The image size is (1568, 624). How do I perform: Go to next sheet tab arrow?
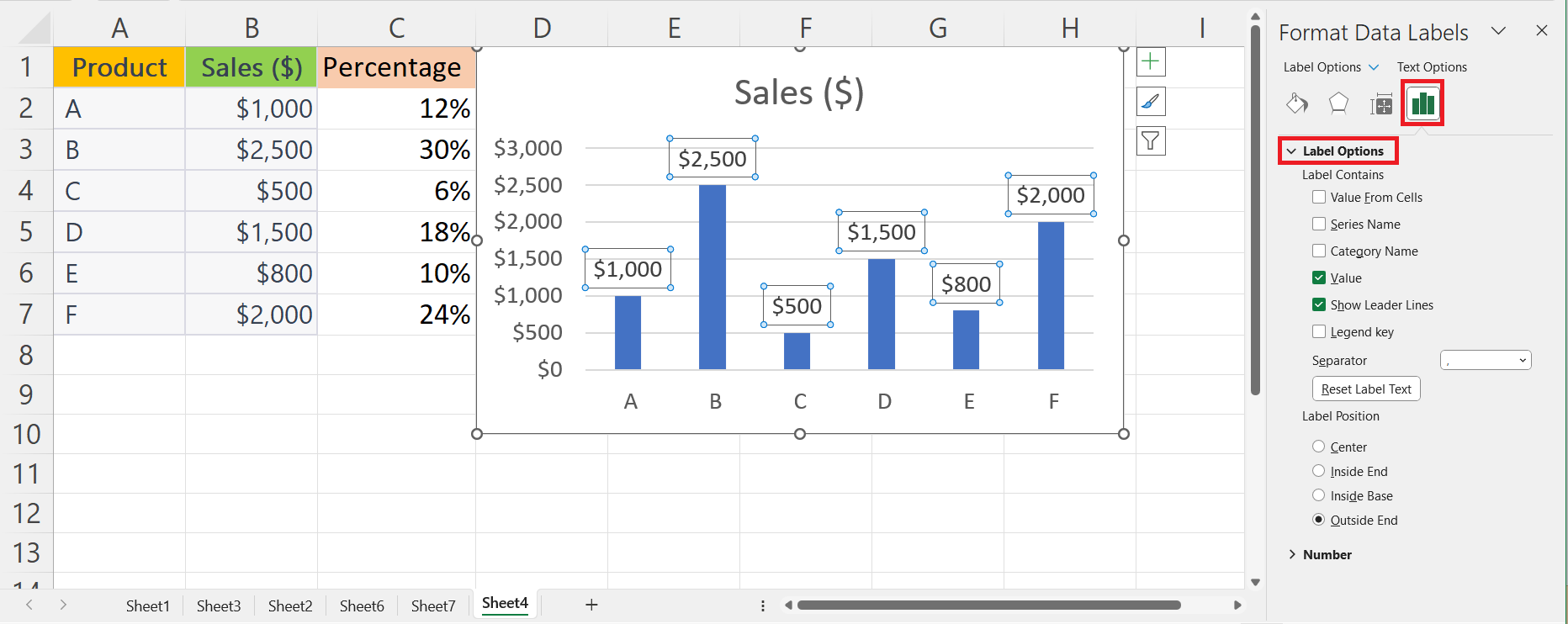click(x=63, y=605)
